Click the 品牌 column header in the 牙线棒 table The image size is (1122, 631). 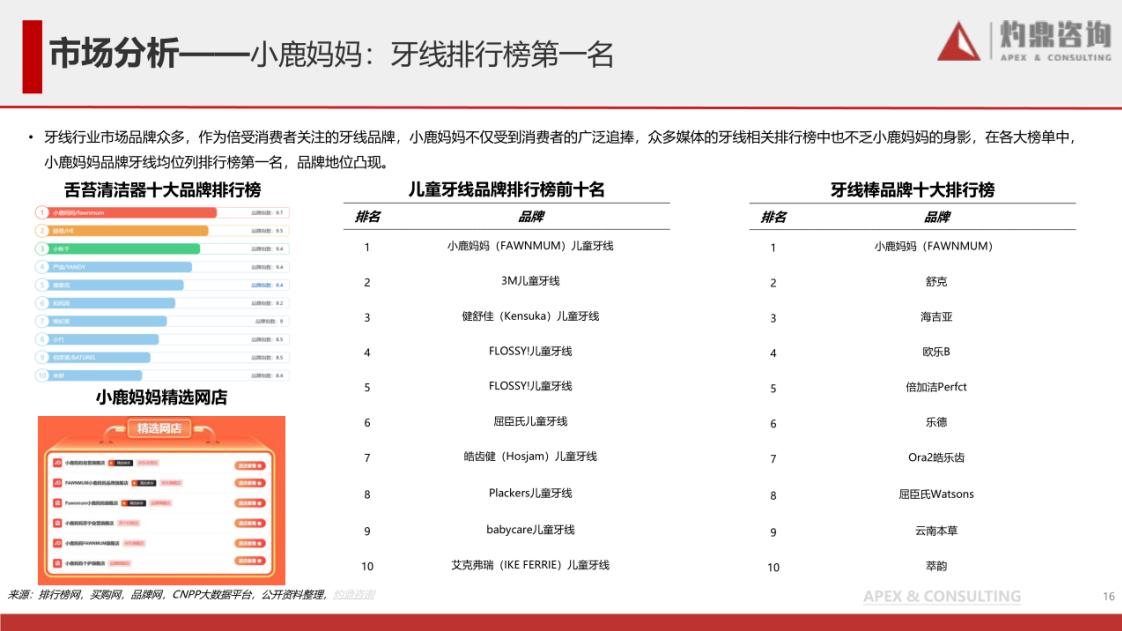(937, 217)
